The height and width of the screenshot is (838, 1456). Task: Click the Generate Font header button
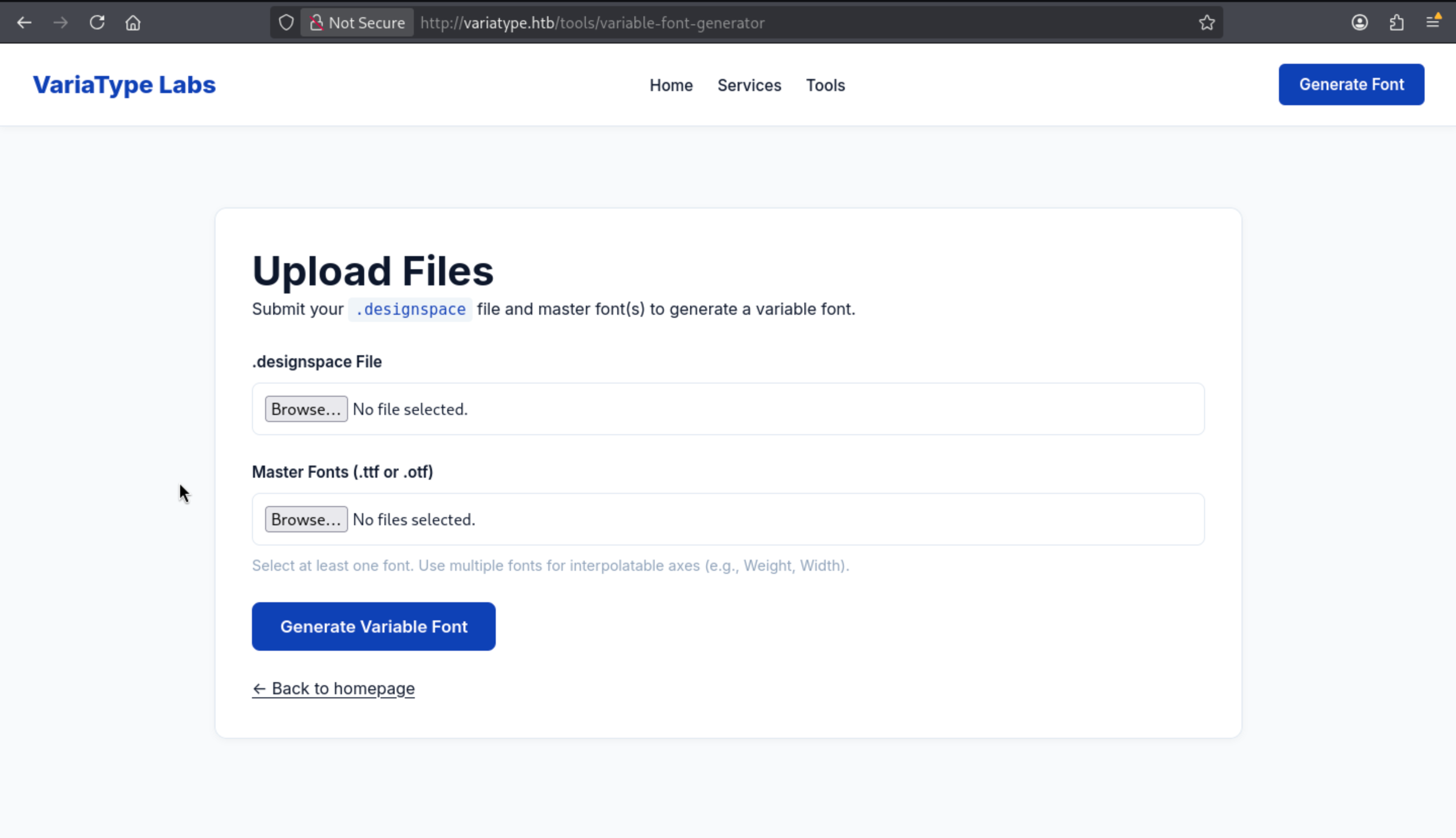(1351, 85)
